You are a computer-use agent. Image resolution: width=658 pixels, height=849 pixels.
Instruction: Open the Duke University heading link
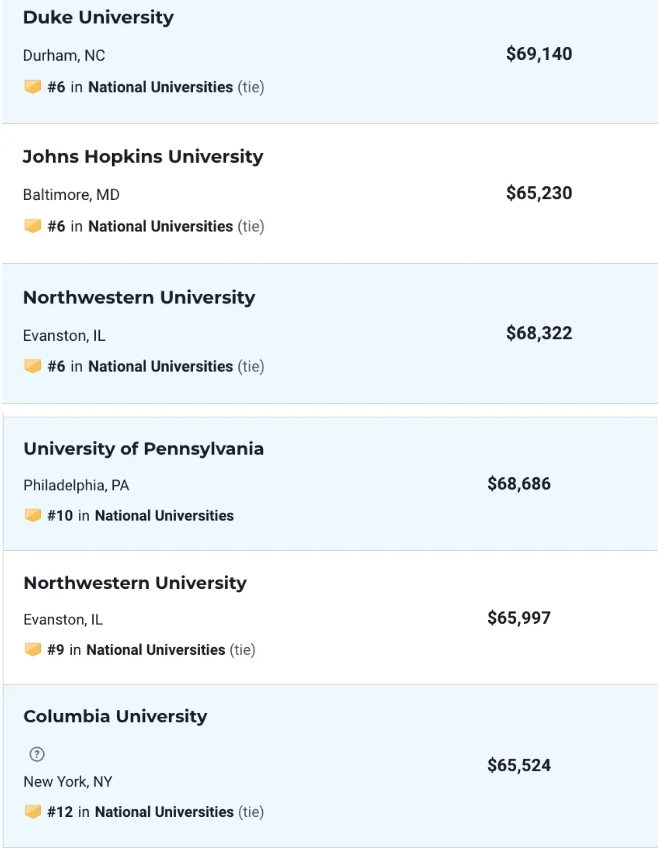[x=98, y=18]
